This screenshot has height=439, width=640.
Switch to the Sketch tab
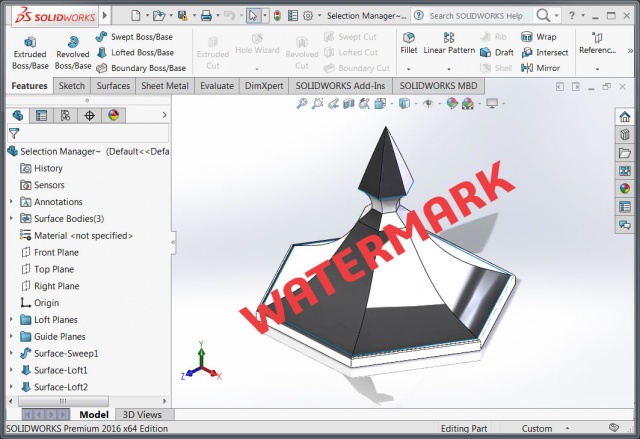(x=71, y=86)
